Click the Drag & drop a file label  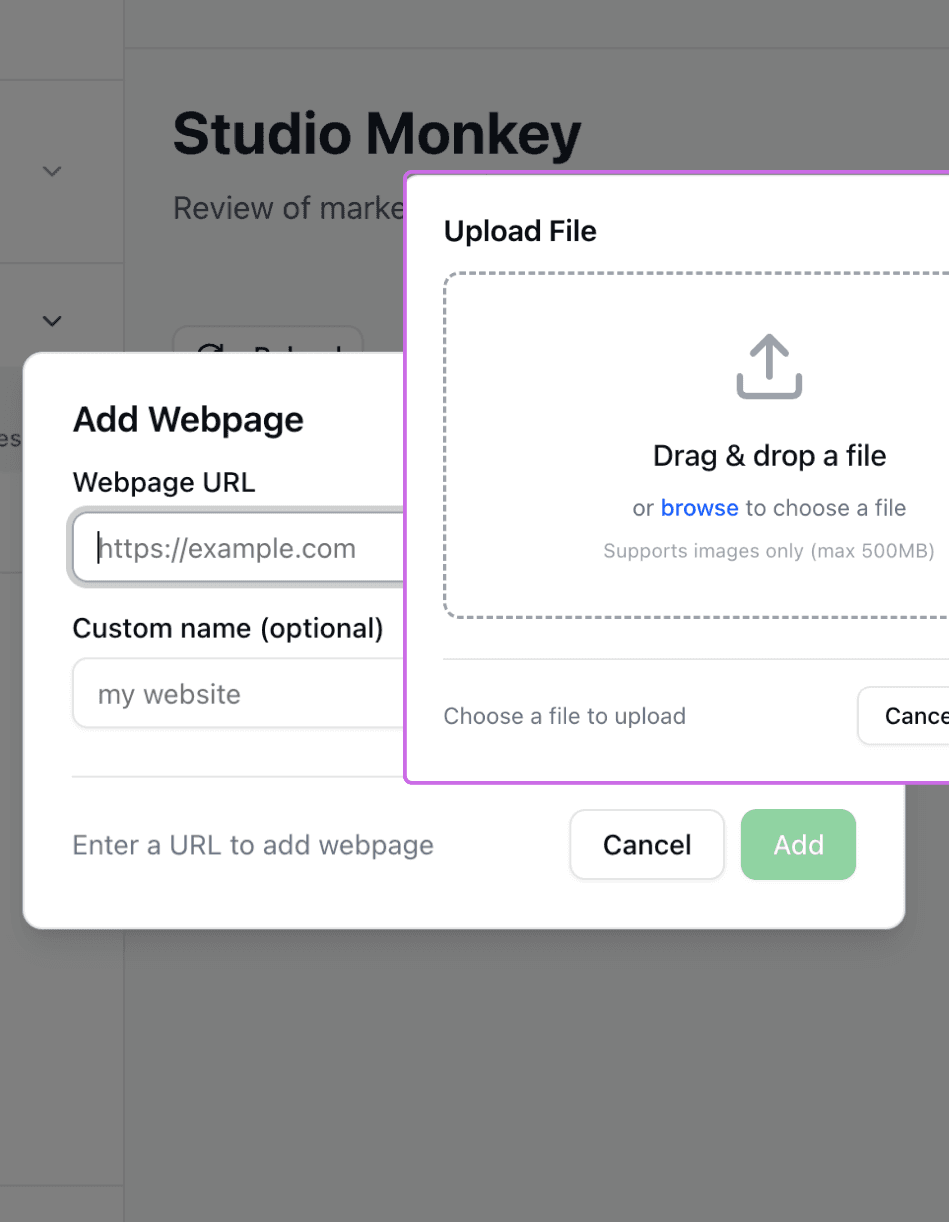coord(769,455)
